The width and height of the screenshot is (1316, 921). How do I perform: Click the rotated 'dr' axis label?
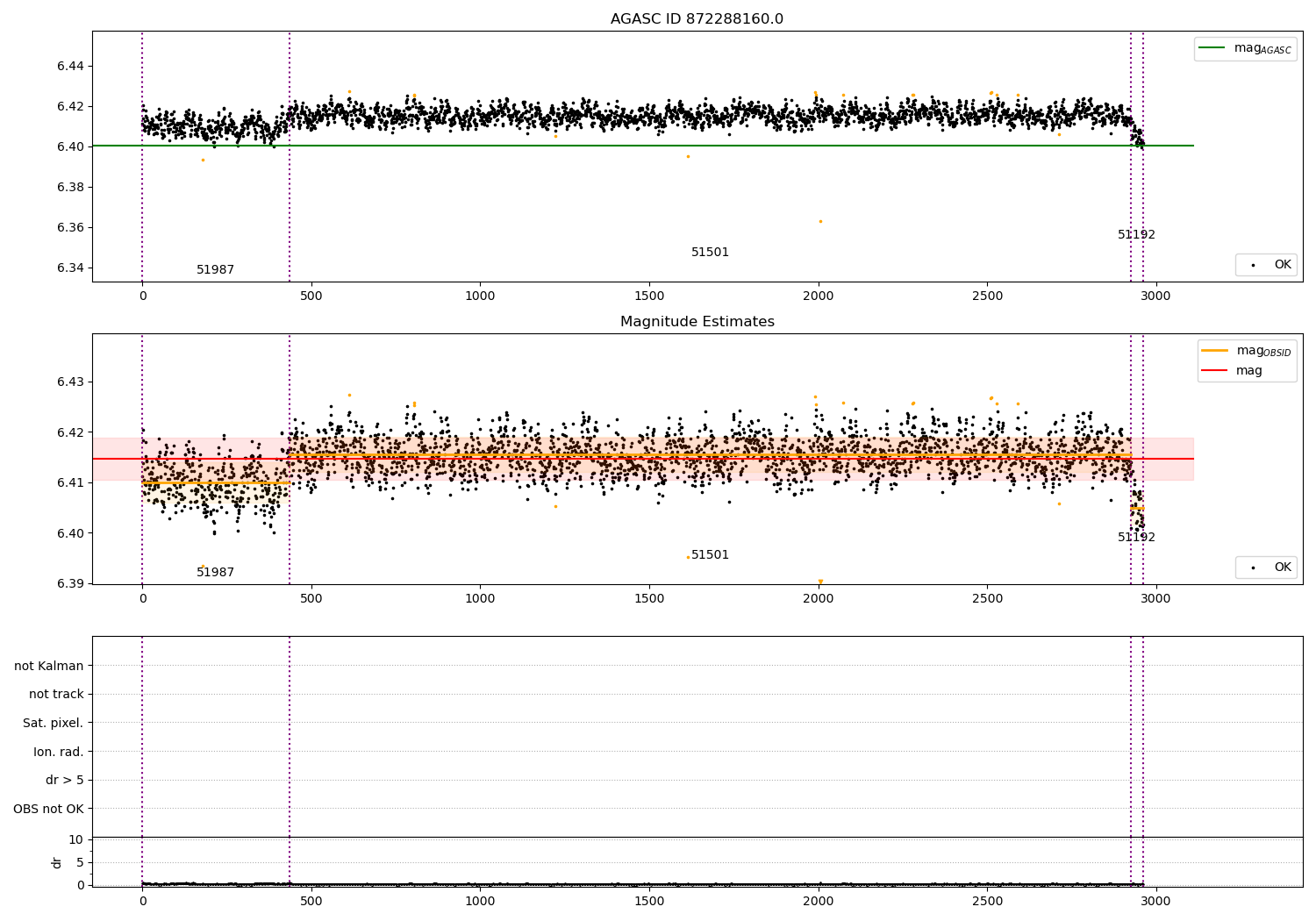(x=57, y=862)
